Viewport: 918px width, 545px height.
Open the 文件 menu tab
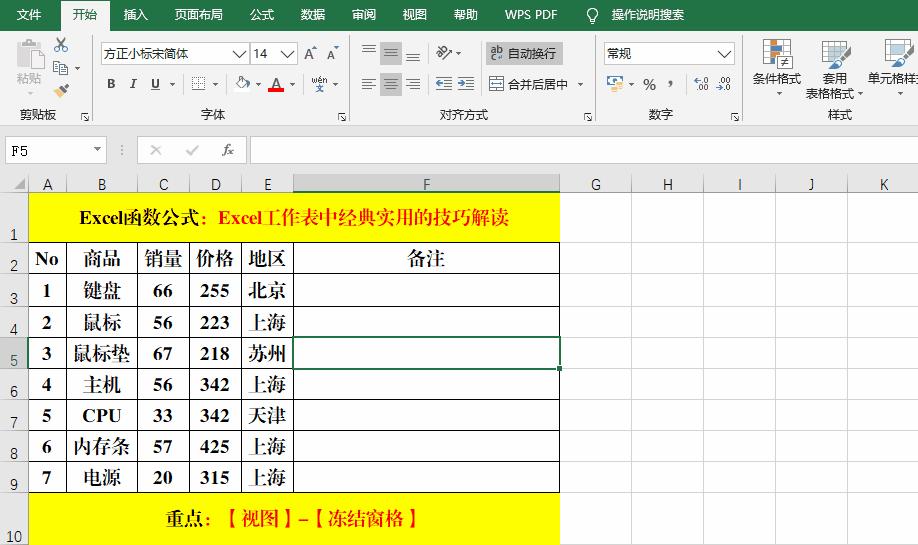[29, 15]
